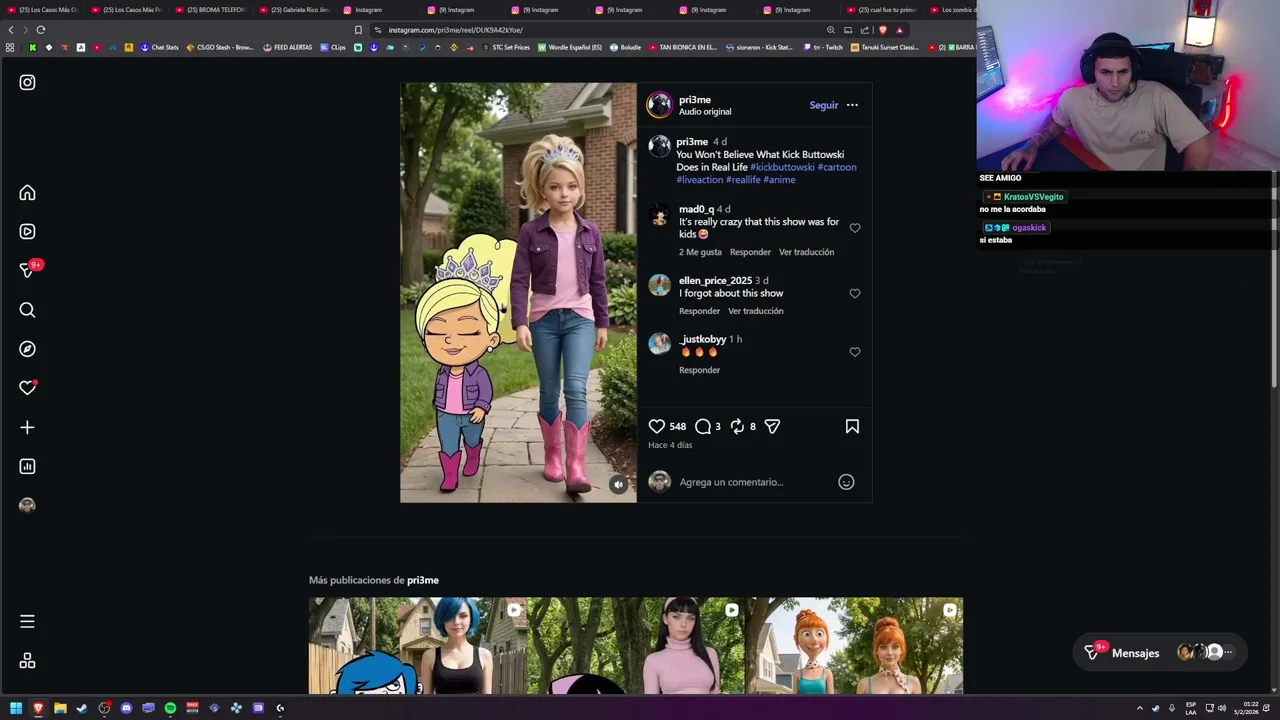
Task: Open the blue-haired character reel thumbnail
Action: pos(418,645)
